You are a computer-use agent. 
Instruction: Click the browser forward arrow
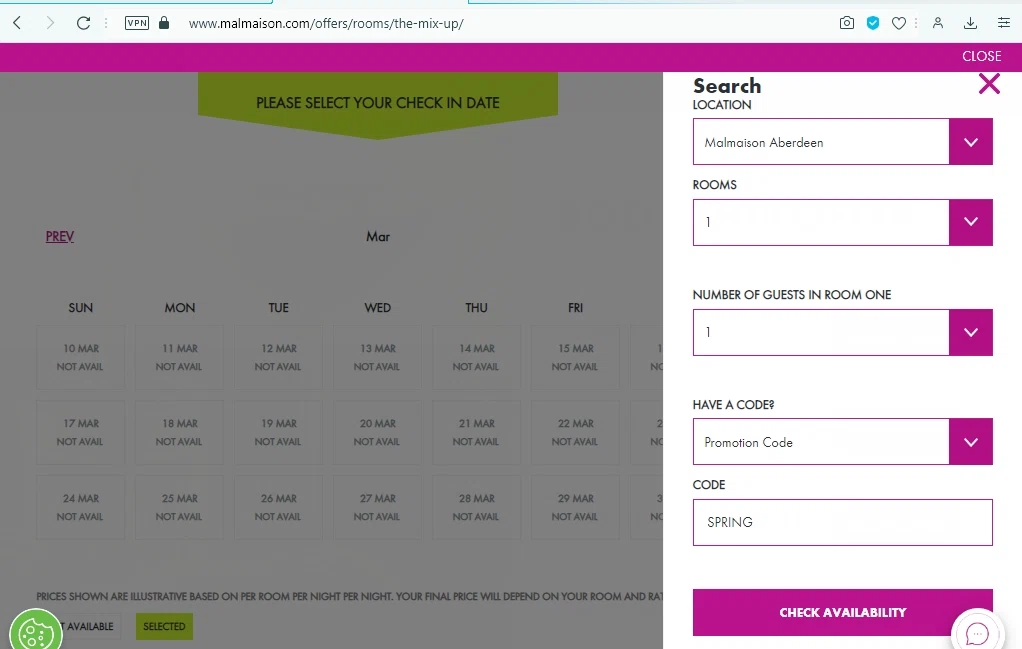pos(50,23)
